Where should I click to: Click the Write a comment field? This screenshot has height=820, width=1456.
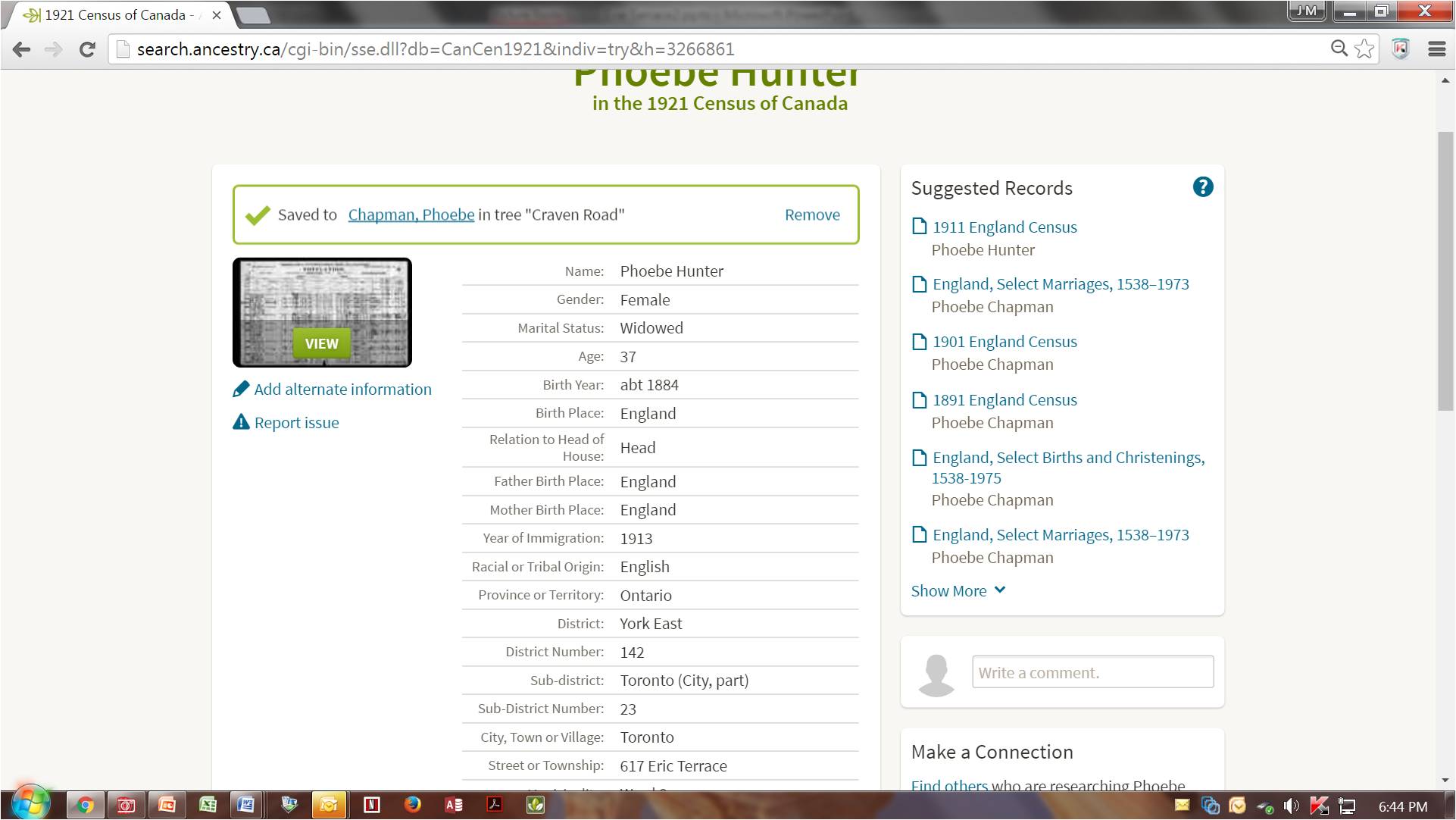pos(1092,672)
